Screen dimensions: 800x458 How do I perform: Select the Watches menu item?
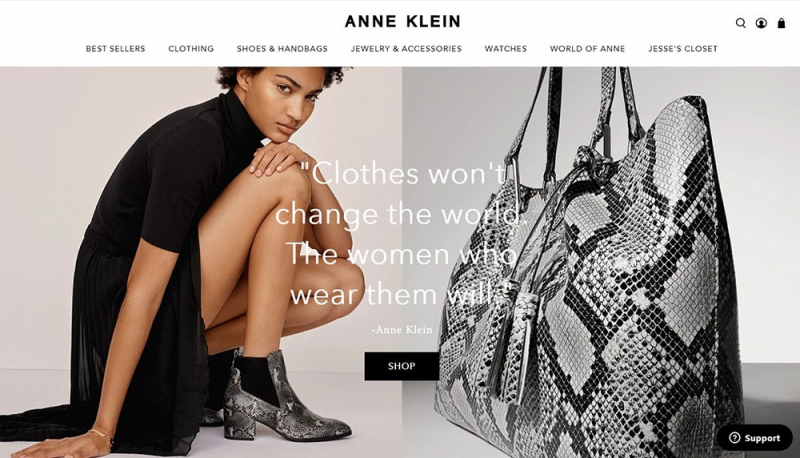coord(506,48)
